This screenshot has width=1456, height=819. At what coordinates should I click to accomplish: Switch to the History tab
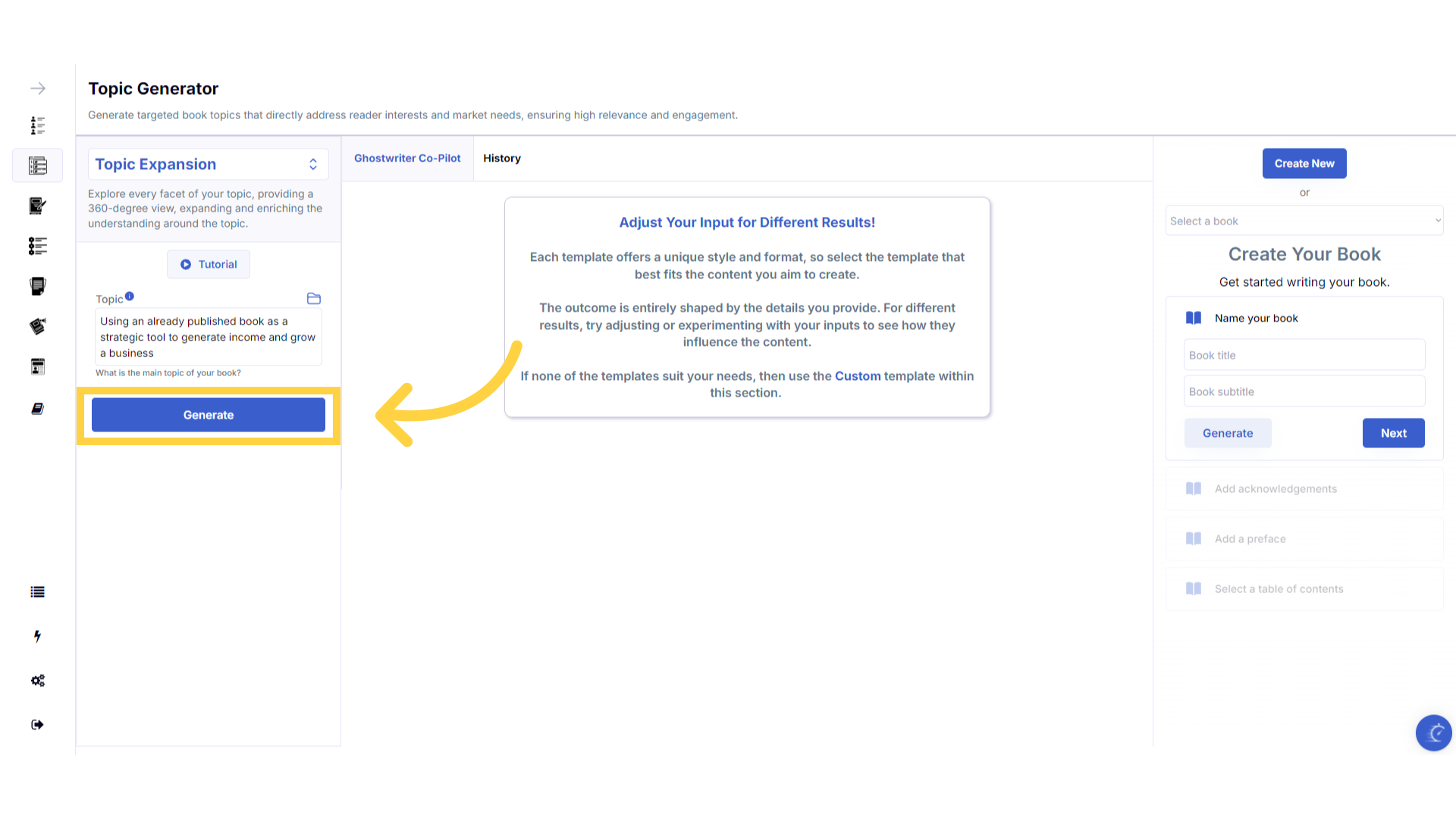[x=501, y=158]
